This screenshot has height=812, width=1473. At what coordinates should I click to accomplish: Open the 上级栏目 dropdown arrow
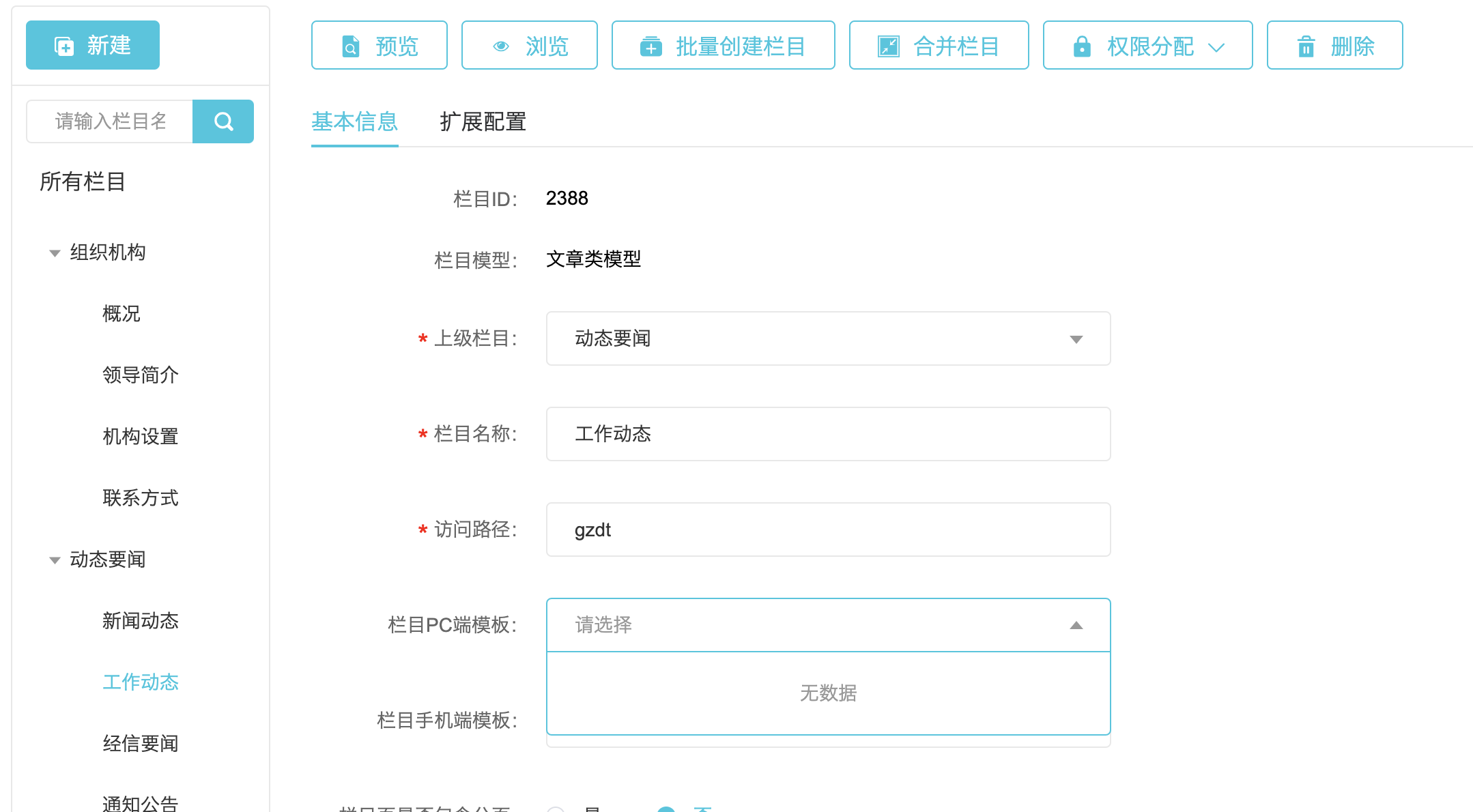click(1076, 339)
